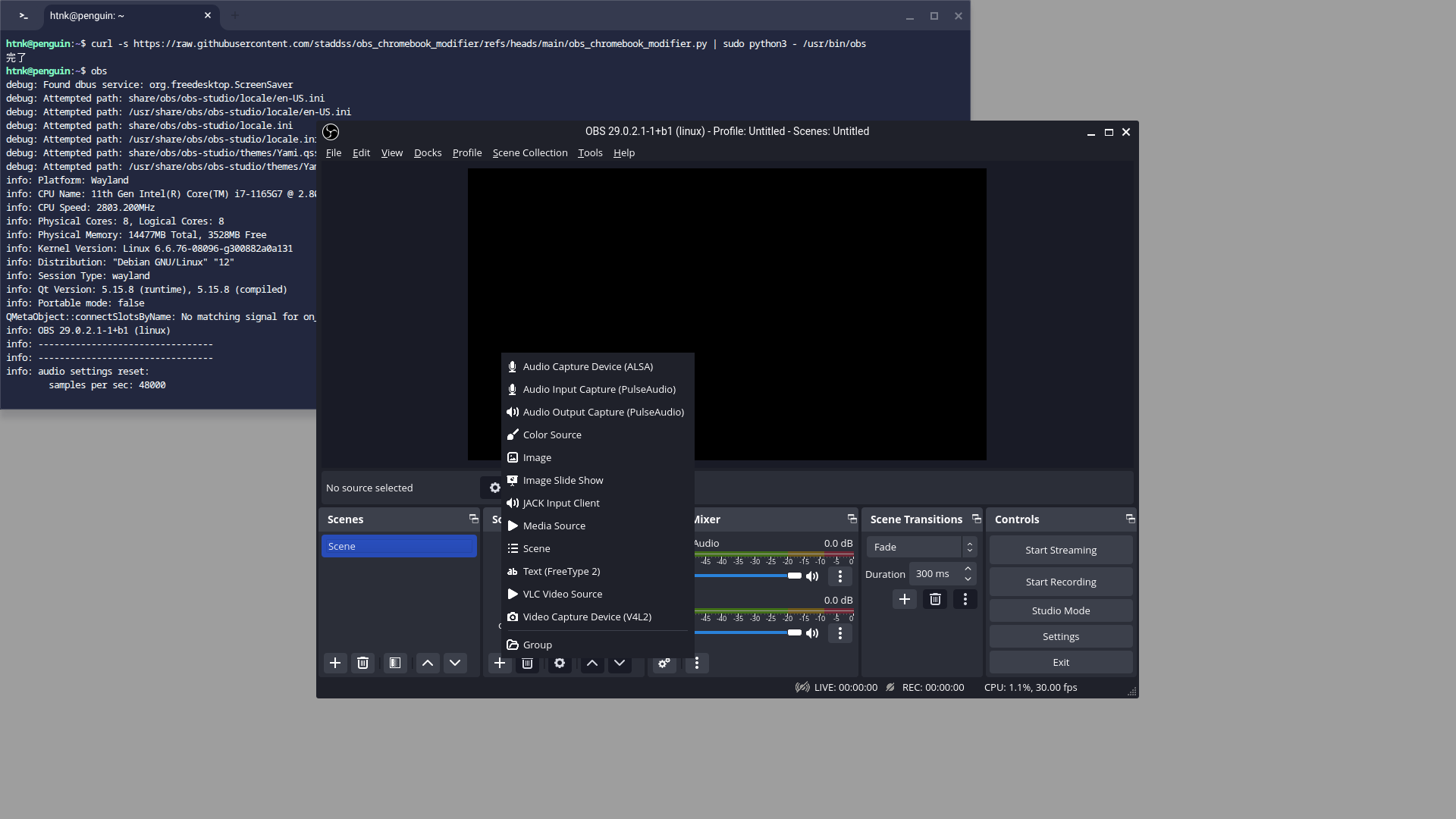The image size is (1456, 819).
Task: Mute the second audio mixer channel
Action: [812, 633]
